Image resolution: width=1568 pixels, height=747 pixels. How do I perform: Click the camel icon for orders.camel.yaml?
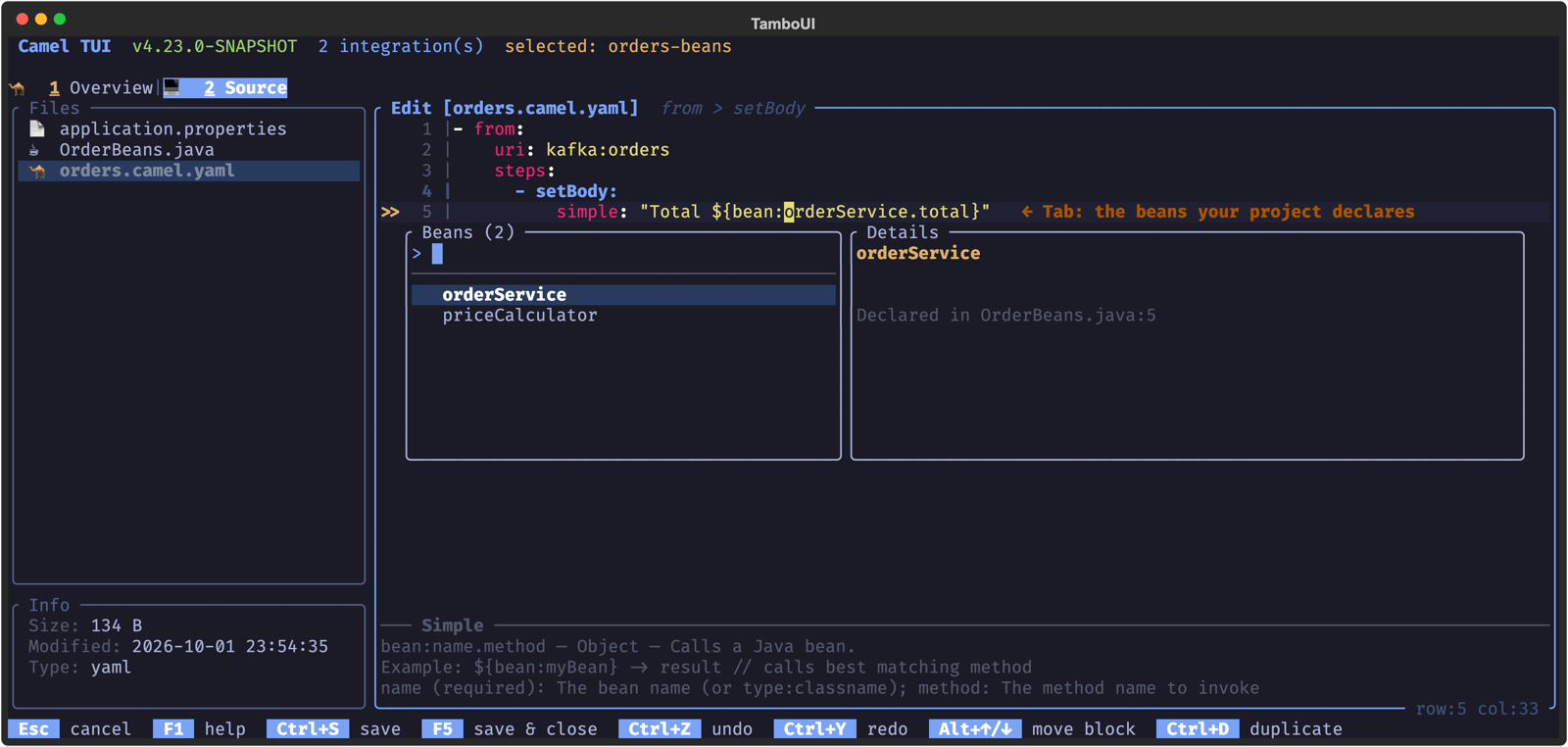point(37,171)
